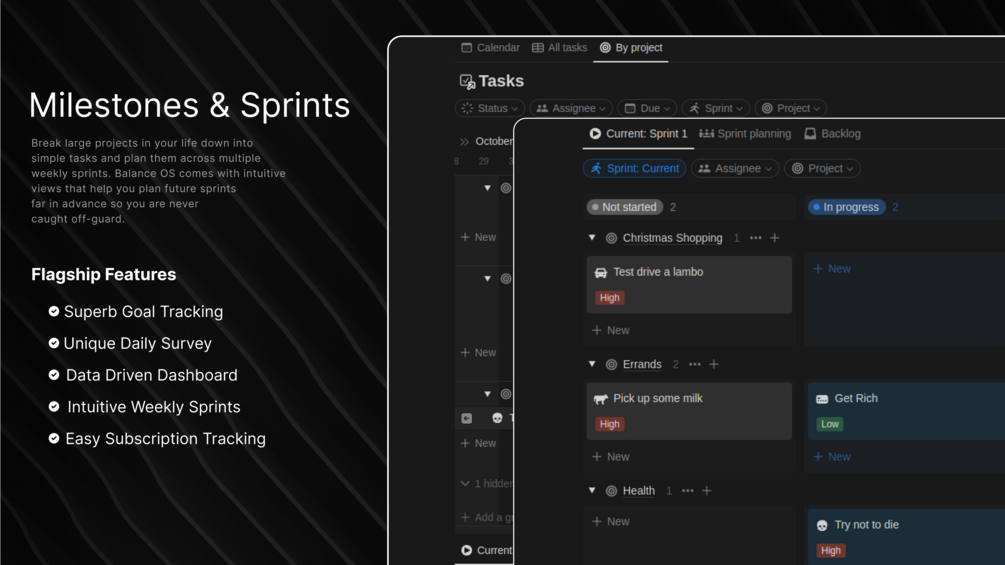Add New under Get Rich card
This screenshot has height=565, width=1005.
[x=831, y=456]
